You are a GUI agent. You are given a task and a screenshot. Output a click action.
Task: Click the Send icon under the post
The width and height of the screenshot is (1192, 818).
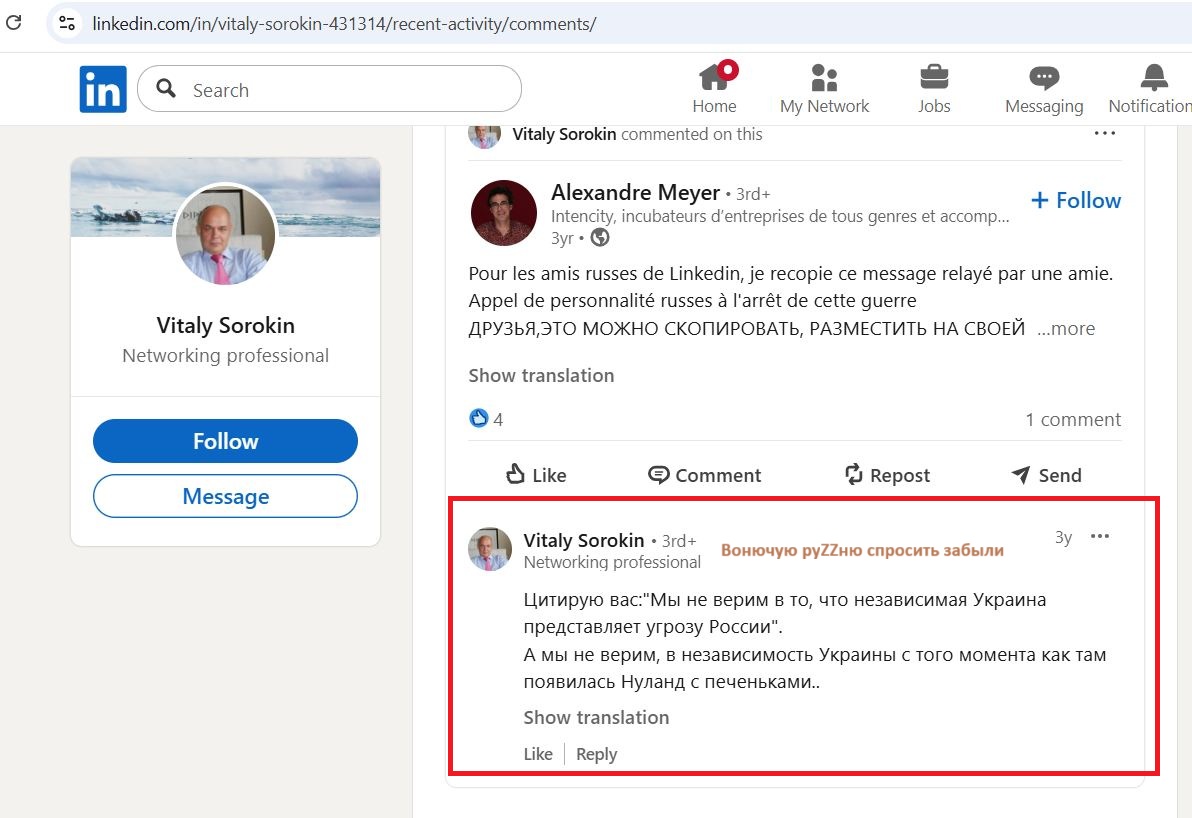click(1045, 474)
